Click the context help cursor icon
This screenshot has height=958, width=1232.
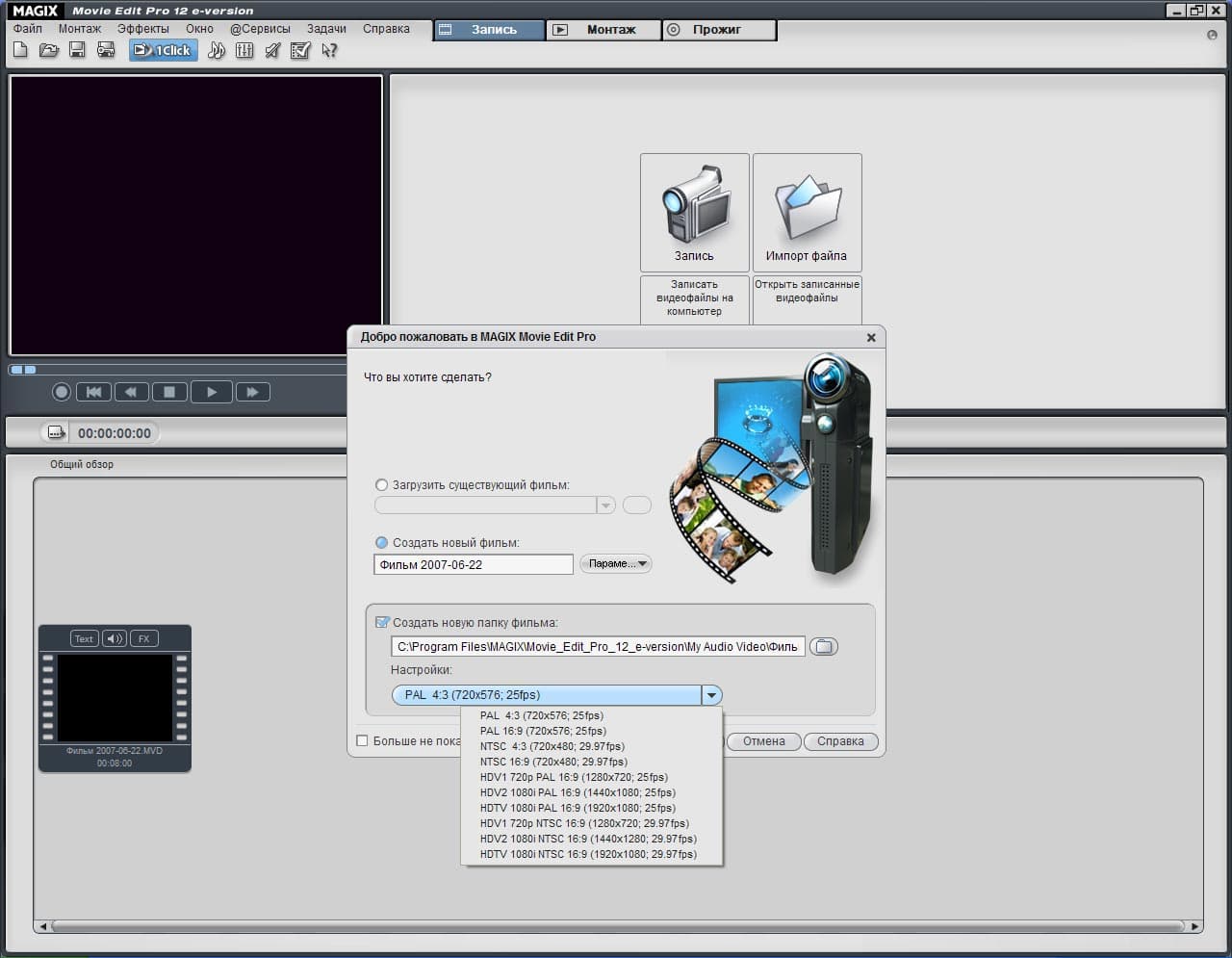329,50
